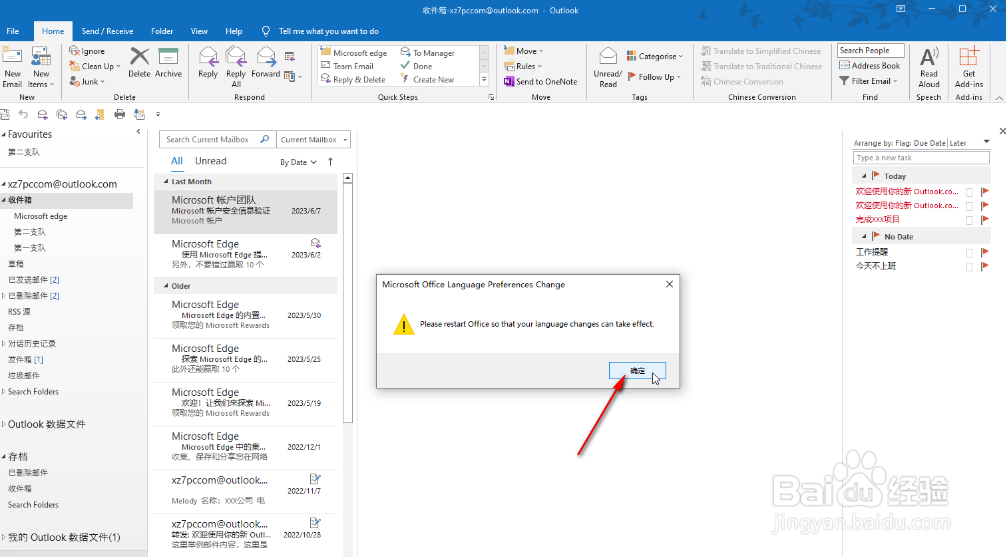Open the Address Book
Viewport: 1006px width, 557px height.
(869, 65)
